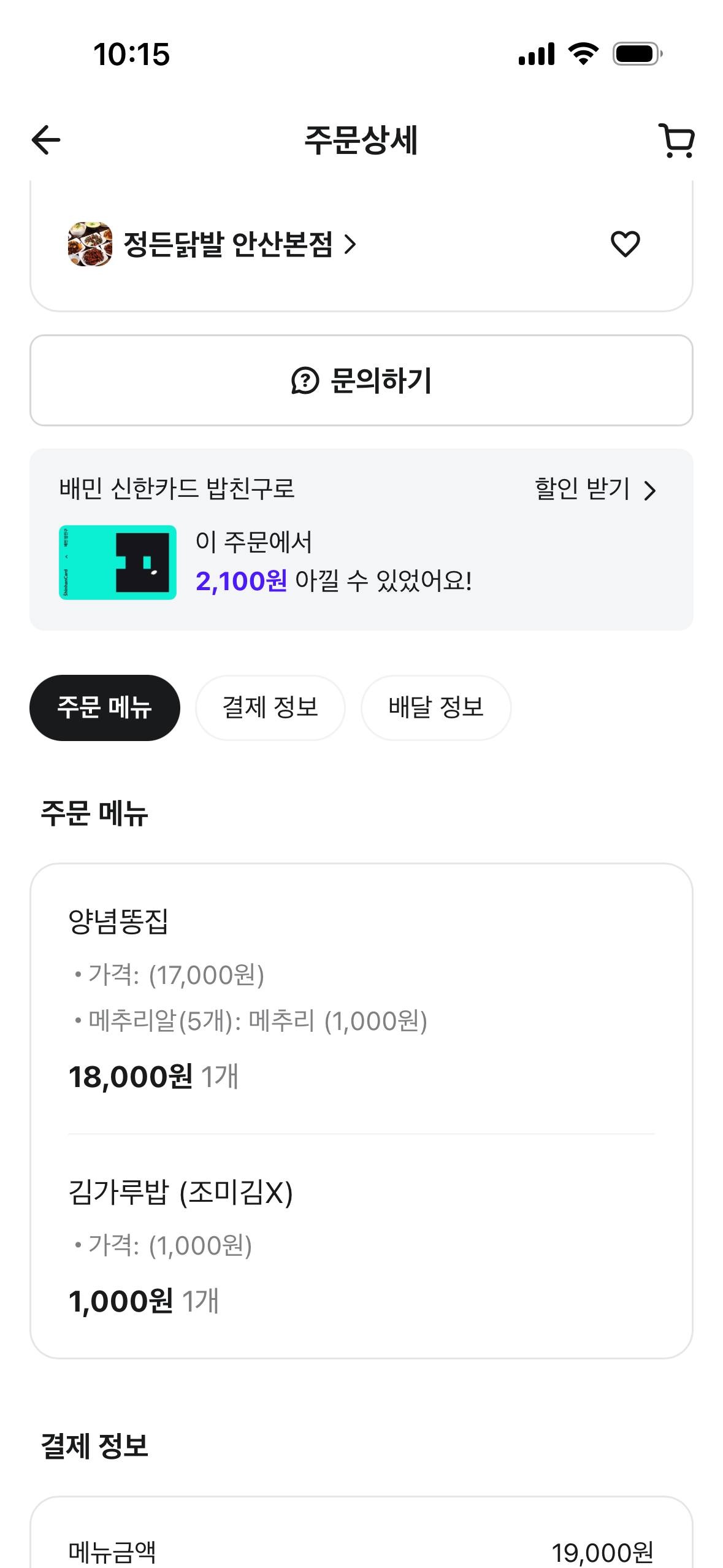Tap 할인 받기 discount link
The width and height of the screenshot is (723, 1568).
(582, 489)
